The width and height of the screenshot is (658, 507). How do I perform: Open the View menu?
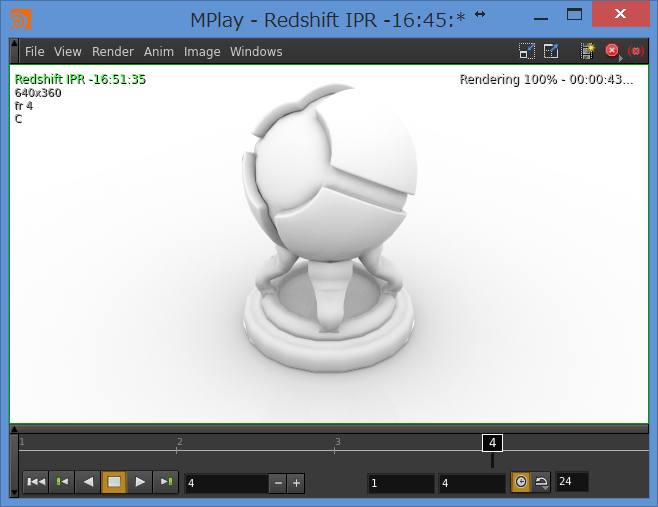pos(68,51)
